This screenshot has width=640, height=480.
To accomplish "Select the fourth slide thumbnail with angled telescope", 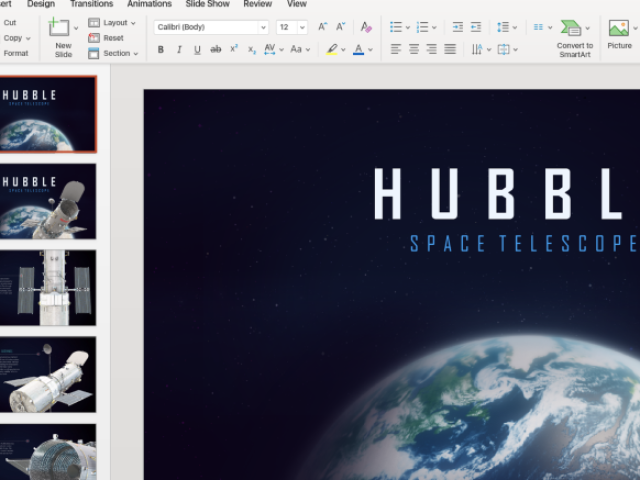I will coord(48,375).
